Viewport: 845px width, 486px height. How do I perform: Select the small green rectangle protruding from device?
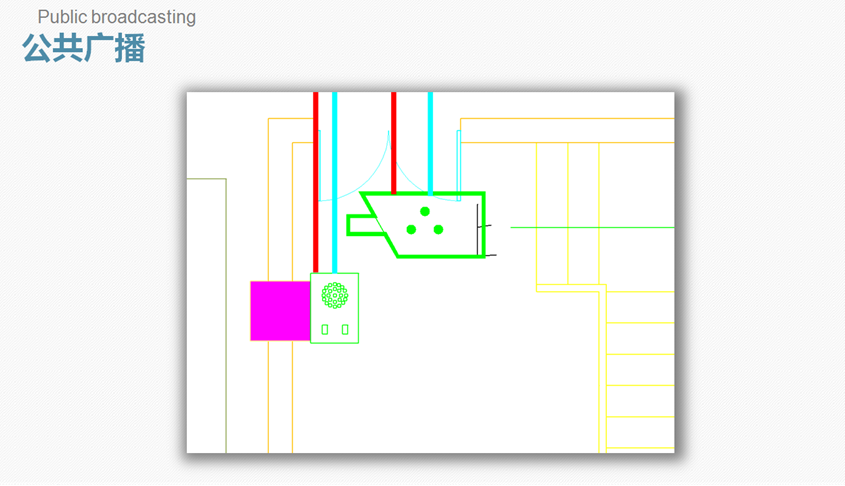point(362,225)
